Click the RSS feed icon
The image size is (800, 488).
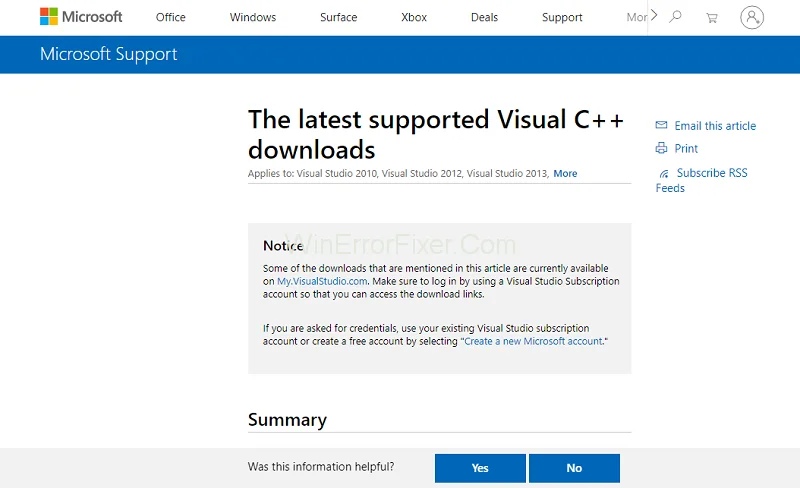pos(663,174)
